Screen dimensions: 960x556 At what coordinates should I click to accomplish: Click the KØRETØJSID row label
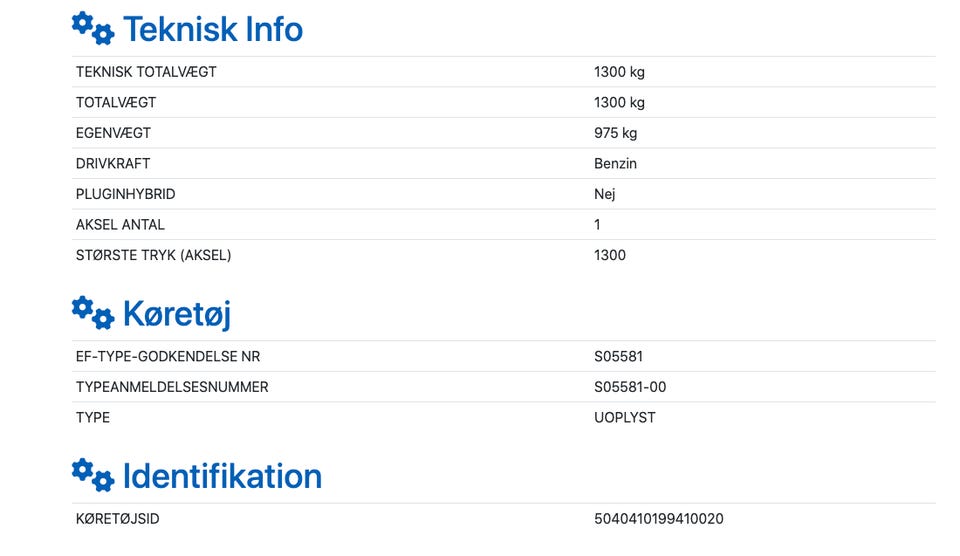(118, 519)
